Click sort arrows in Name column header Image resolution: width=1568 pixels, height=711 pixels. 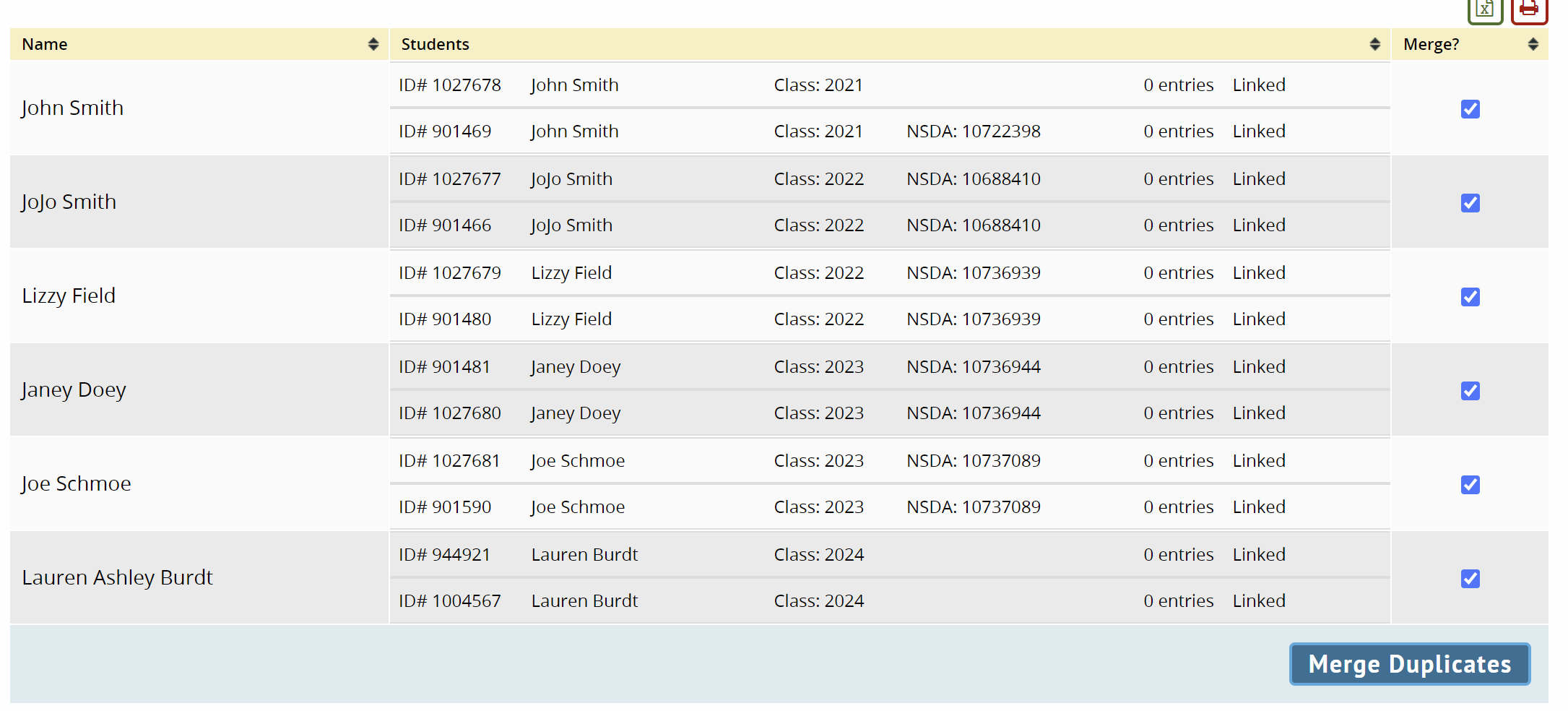point(373,44)
